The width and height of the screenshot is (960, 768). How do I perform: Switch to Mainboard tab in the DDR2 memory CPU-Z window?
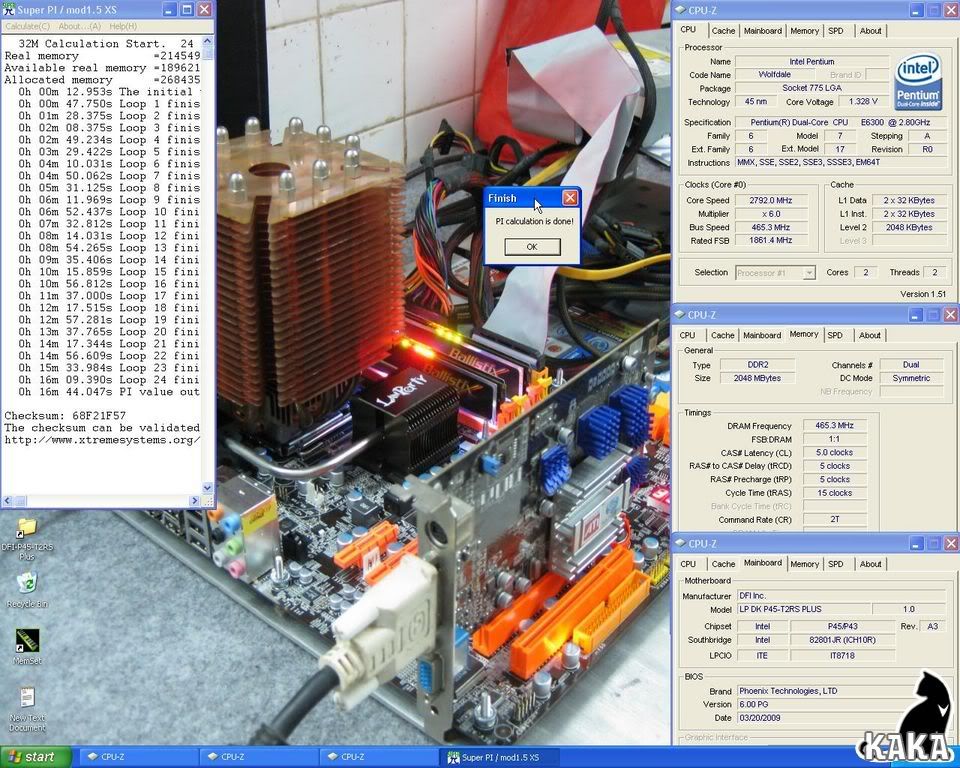click(x=762, y=335)
